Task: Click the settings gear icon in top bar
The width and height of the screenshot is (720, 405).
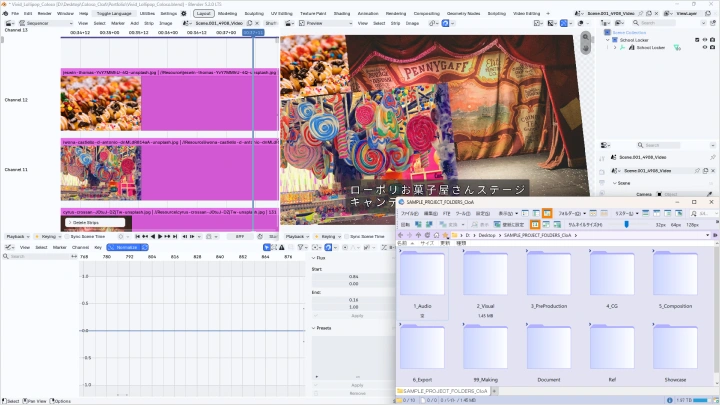Action: coord(184,13)
